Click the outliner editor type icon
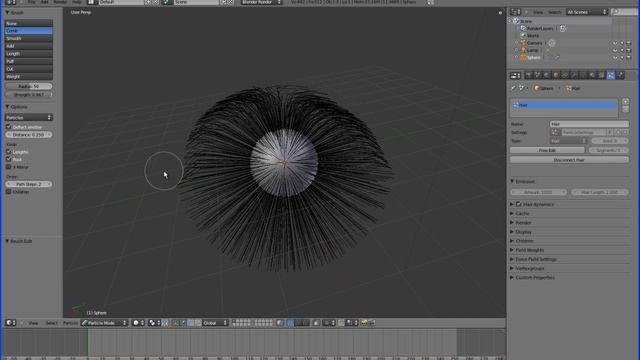 point(516,12)
